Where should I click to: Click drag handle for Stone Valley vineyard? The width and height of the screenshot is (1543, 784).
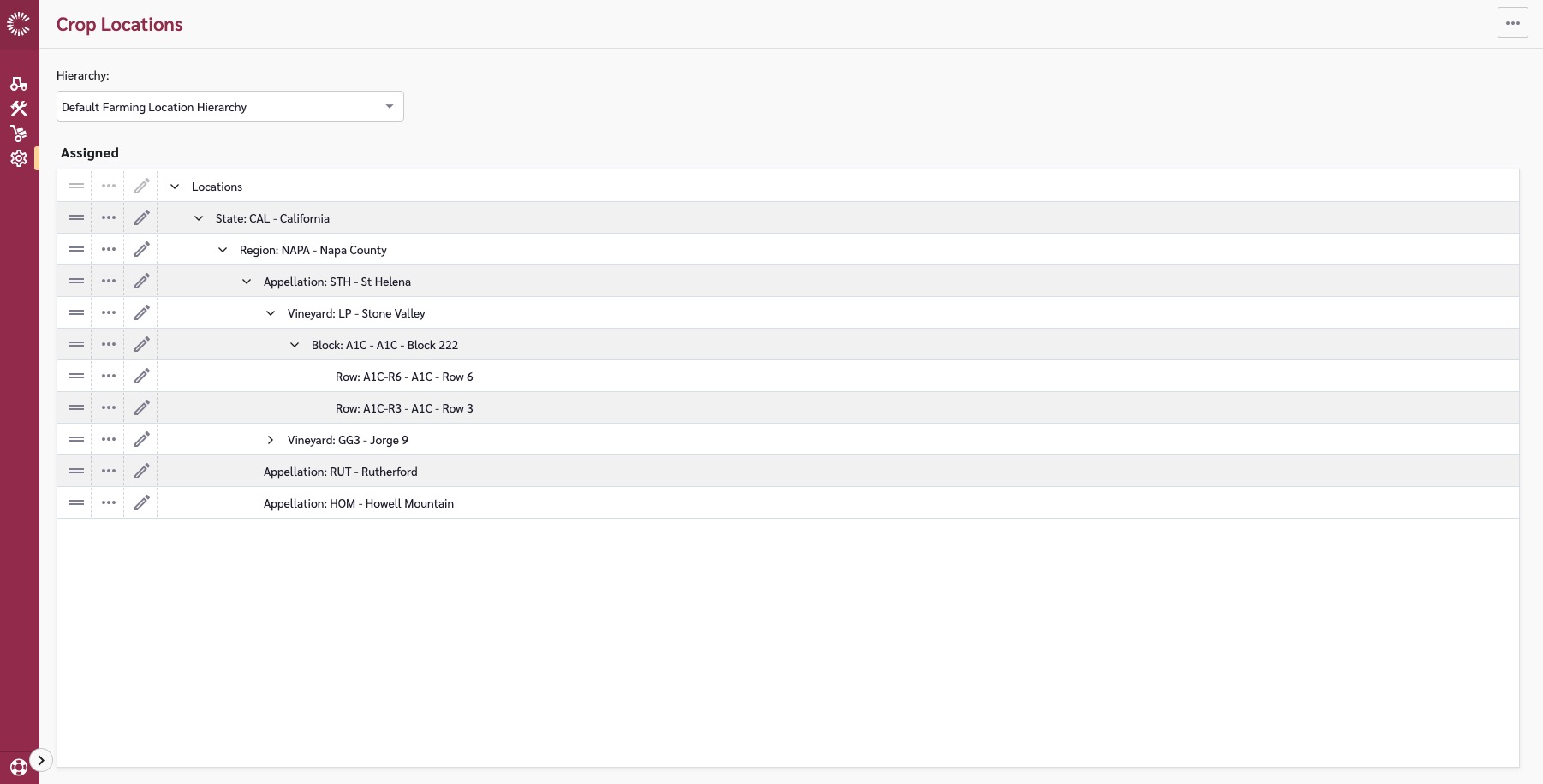point(76,313)
